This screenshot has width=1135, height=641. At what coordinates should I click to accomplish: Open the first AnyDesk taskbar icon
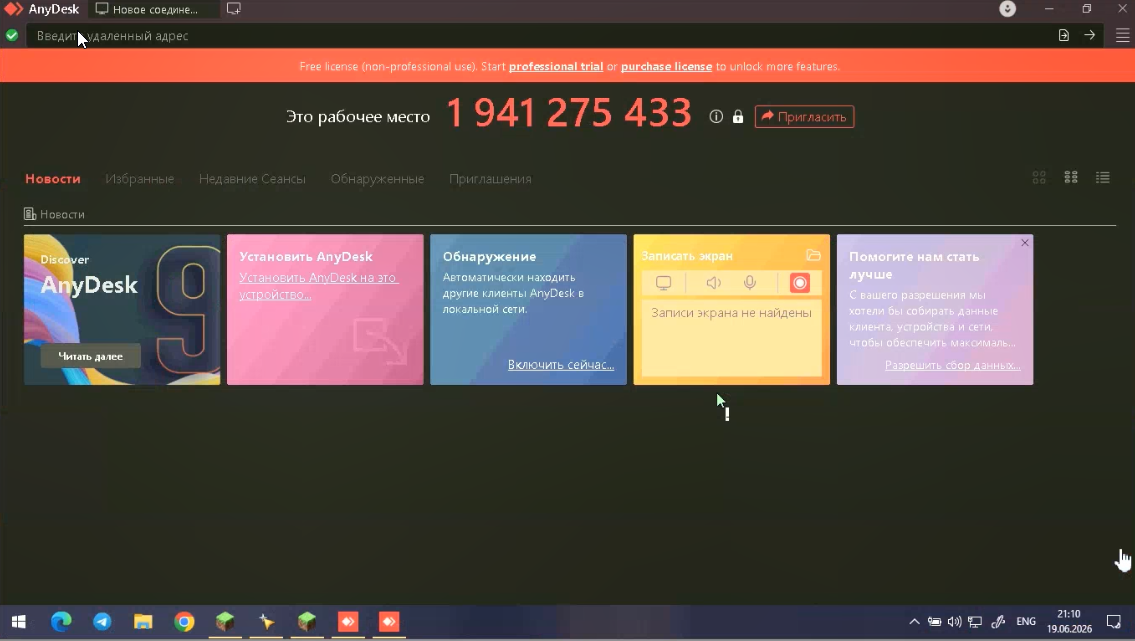pos(348,622)
